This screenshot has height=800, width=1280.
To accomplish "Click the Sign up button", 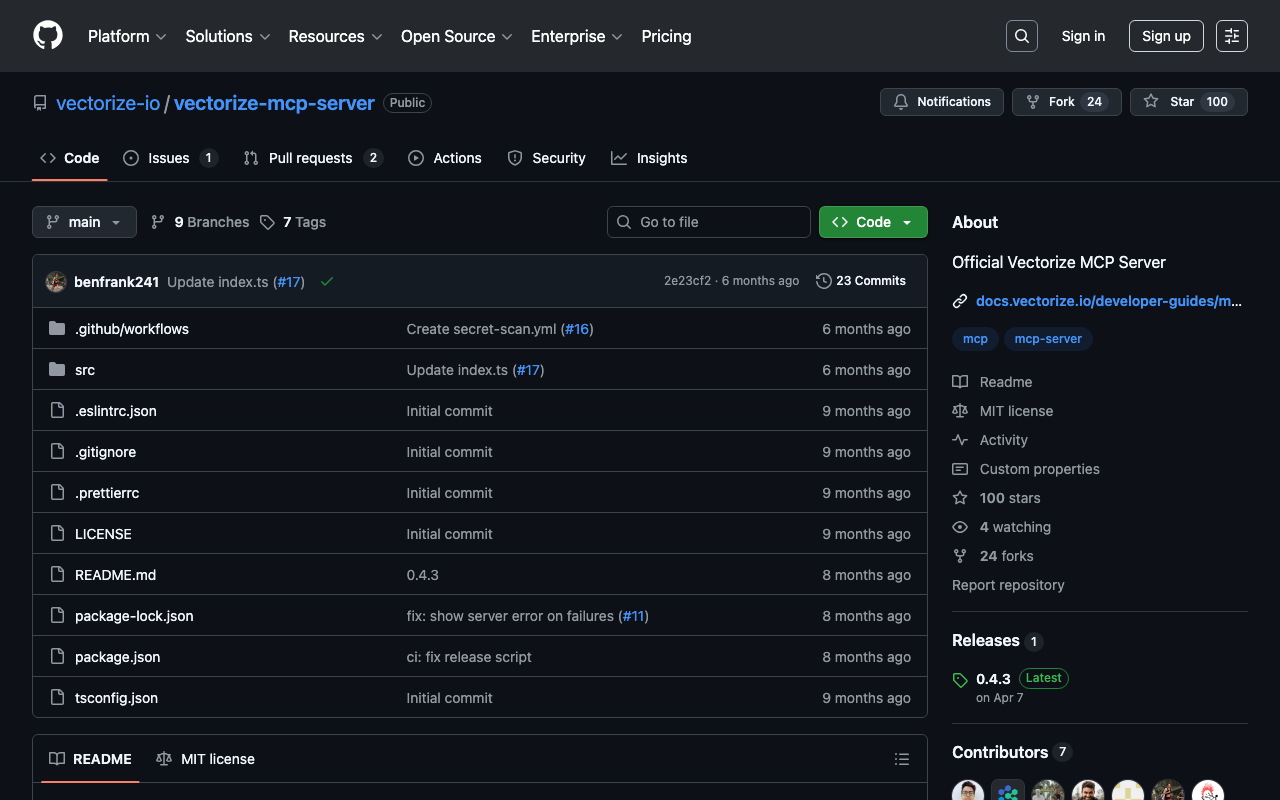I will click(x=1166, y=36).
